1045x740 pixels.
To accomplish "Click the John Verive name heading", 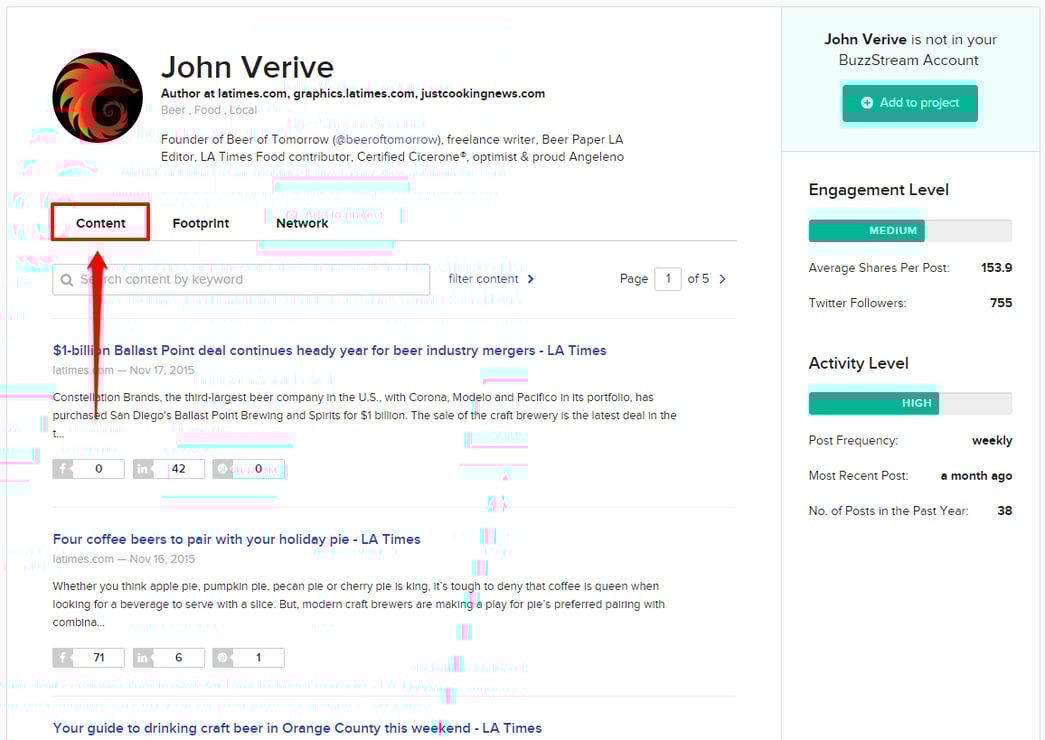I will tap(247, 67).
